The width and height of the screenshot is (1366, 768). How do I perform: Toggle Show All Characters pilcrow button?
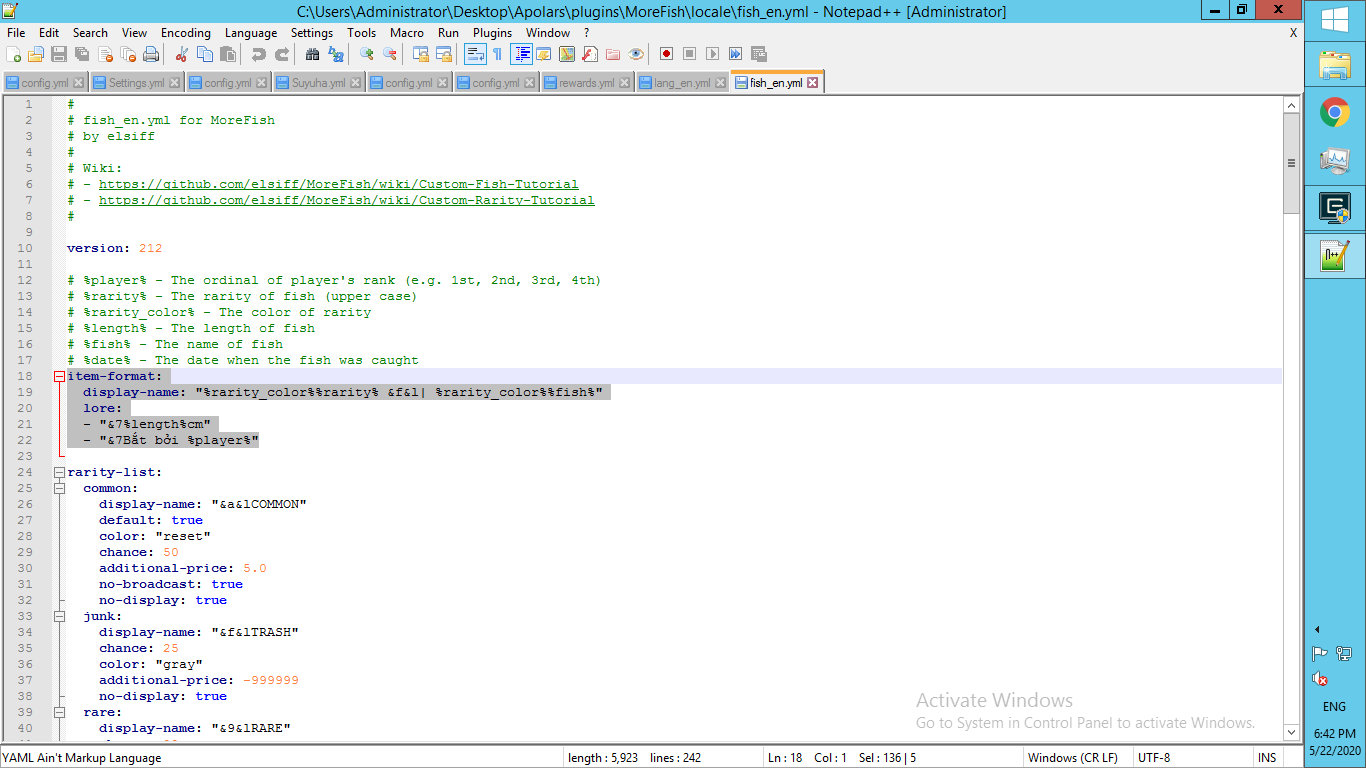click(497, 54)
